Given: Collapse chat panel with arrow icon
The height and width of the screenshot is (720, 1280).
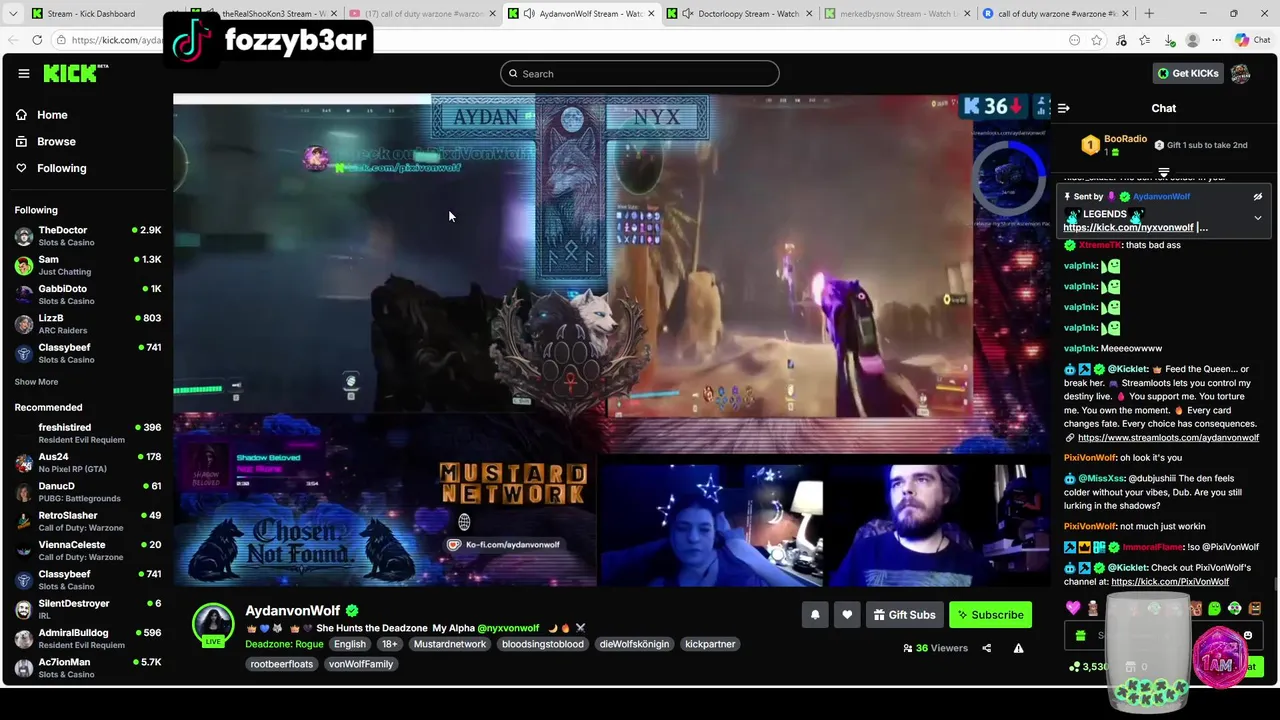Looking at the screenshot, I should click(x=1064, y=108).
